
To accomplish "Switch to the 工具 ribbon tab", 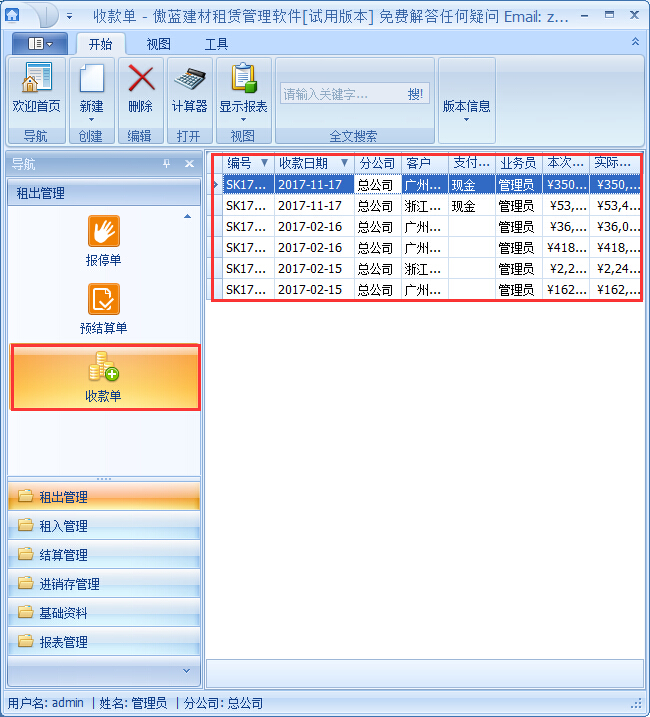I will pyautogui.click(x=216, y=44).
